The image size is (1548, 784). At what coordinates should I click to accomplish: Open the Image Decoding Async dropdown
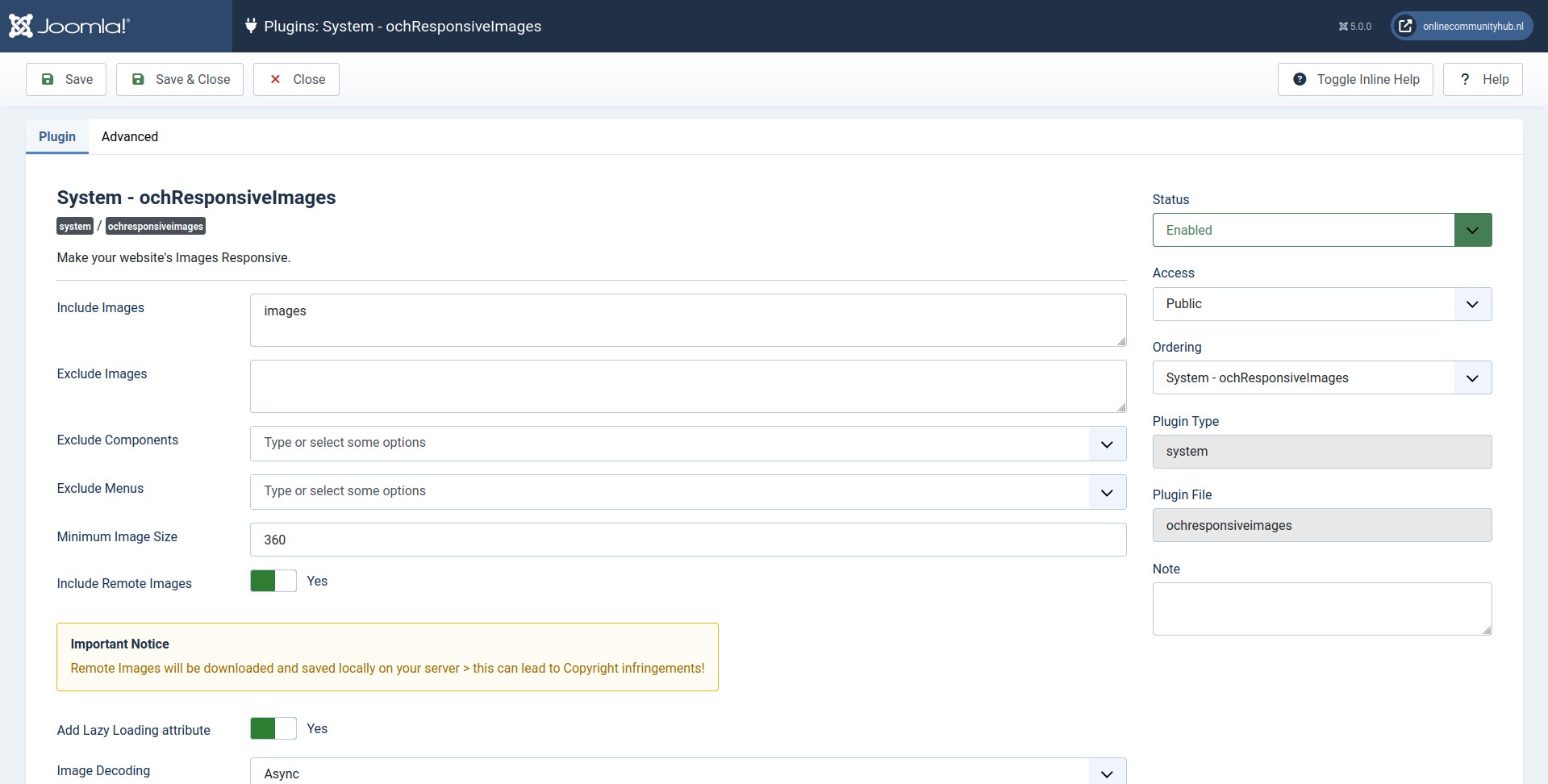688,773
